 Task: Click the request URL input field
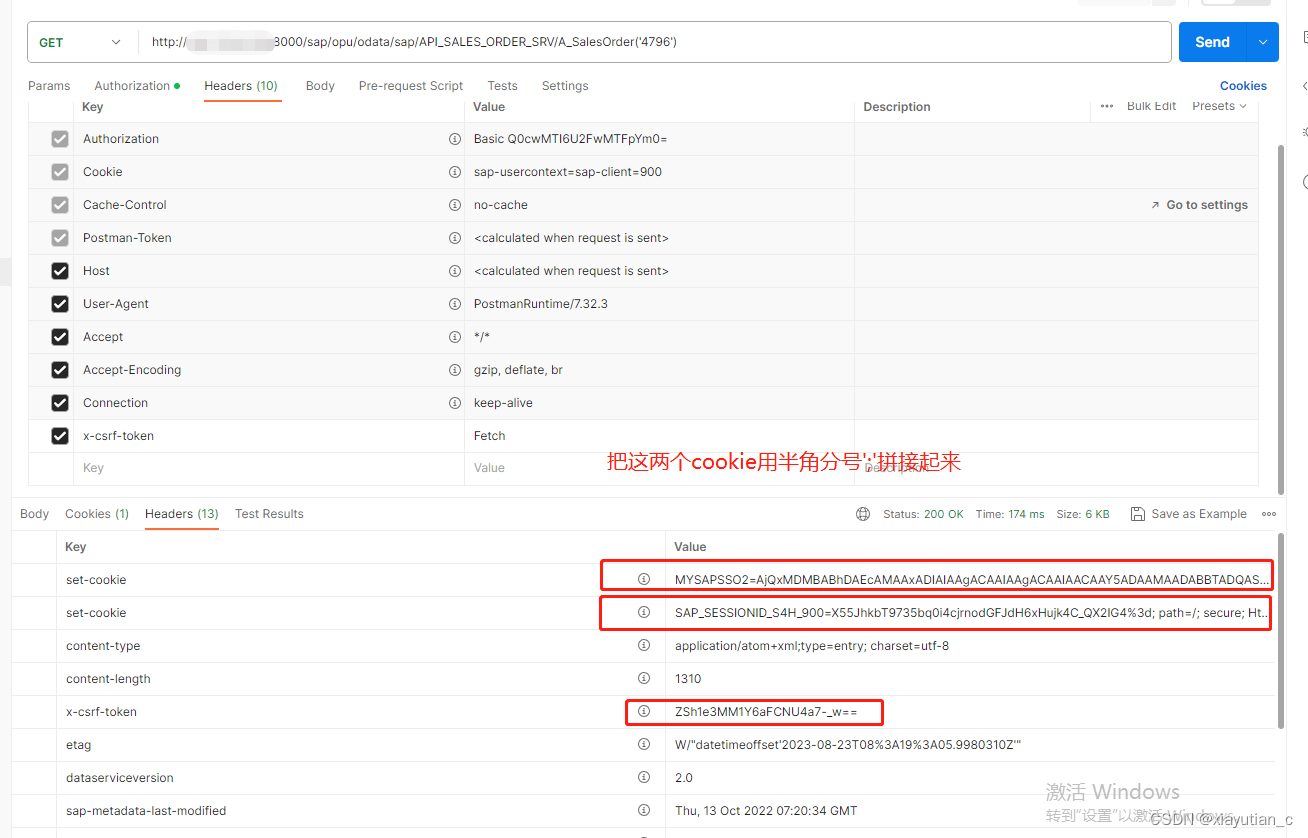[x=655, y=42]
